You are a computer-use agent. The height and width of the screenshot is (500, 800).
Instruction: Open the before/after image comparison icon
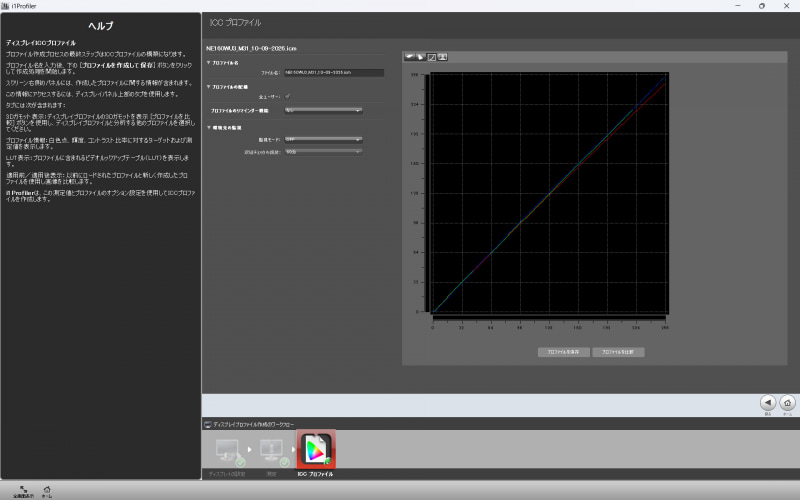pyautogui.click(x=442, y=57)
